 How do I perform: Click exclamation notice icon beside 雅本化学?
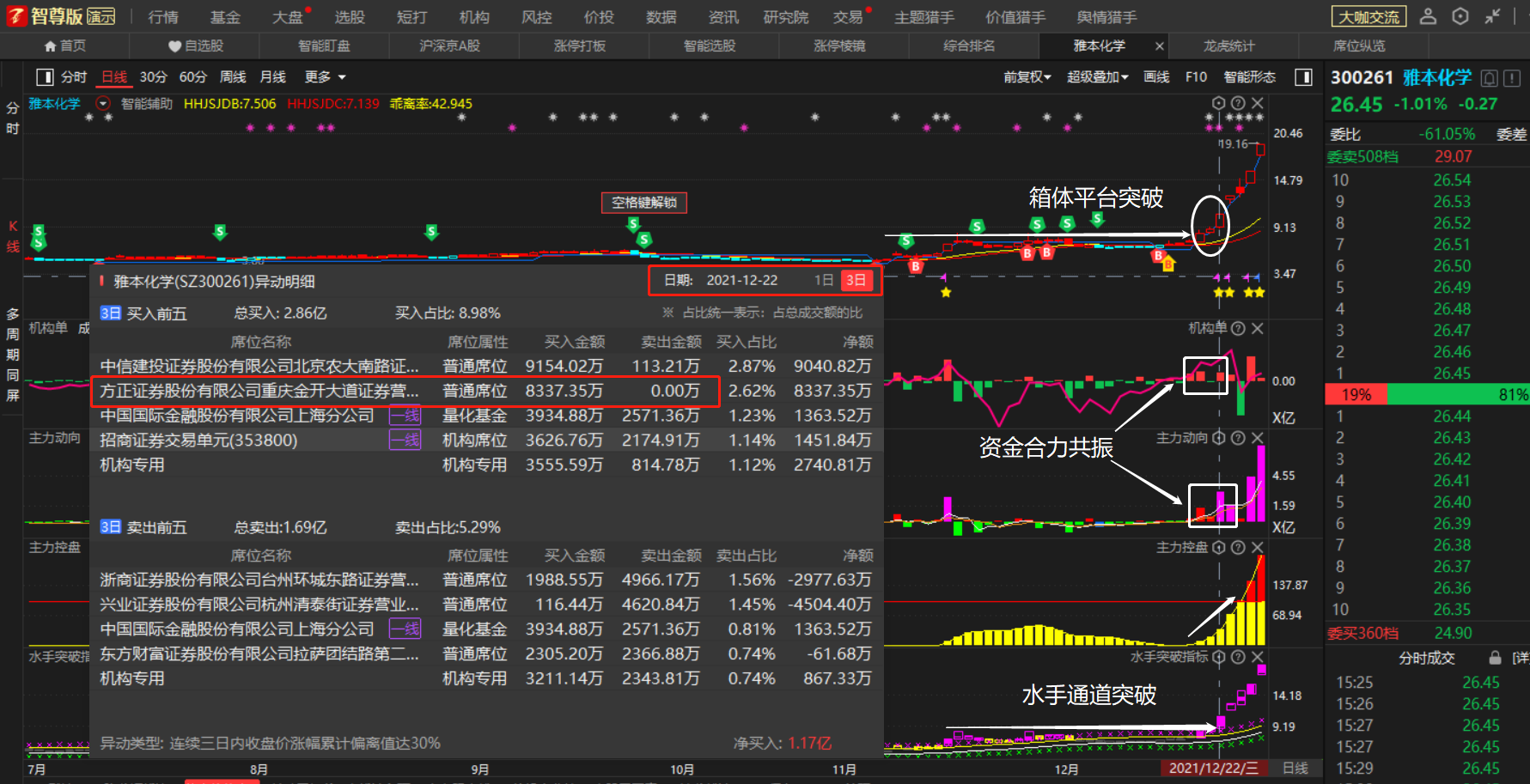1512,78
